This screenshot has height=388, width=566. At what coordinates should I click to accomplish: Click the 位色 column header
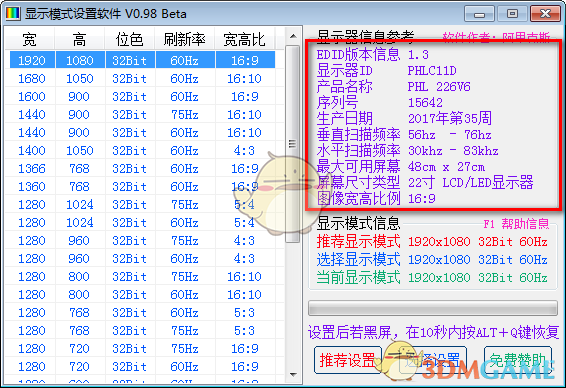click(x=129, y=39)
